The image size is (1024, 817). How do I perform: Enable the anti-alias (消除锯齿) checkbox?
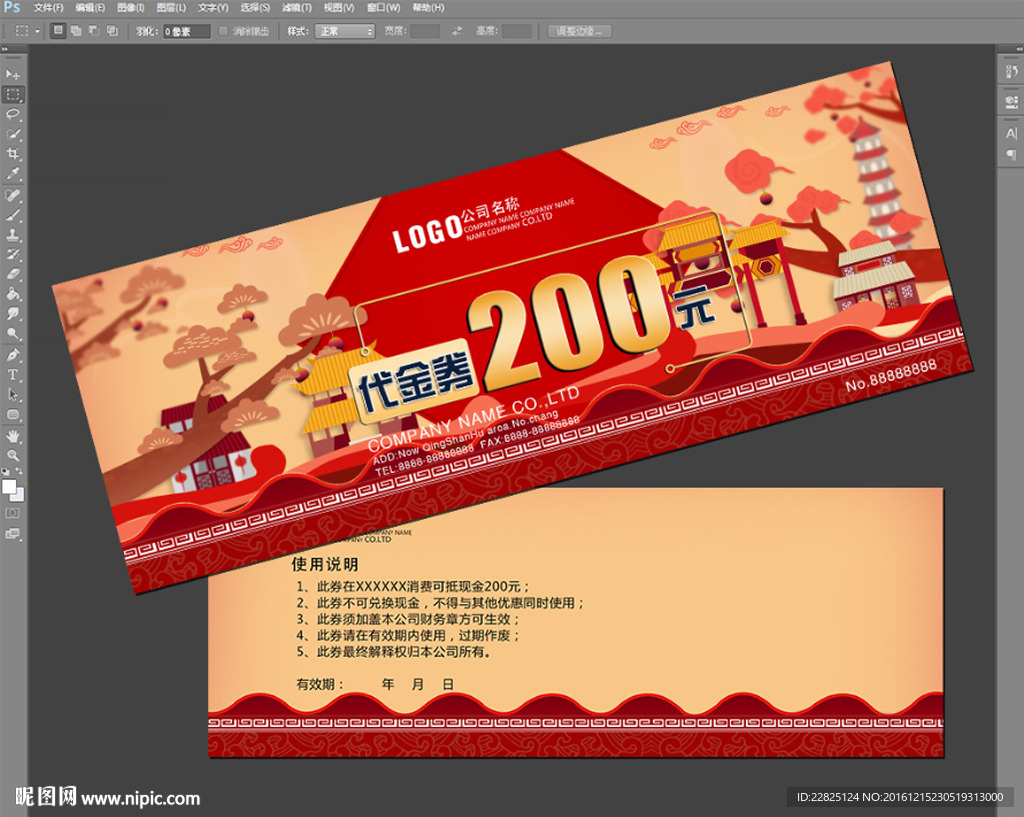point(223,31)
